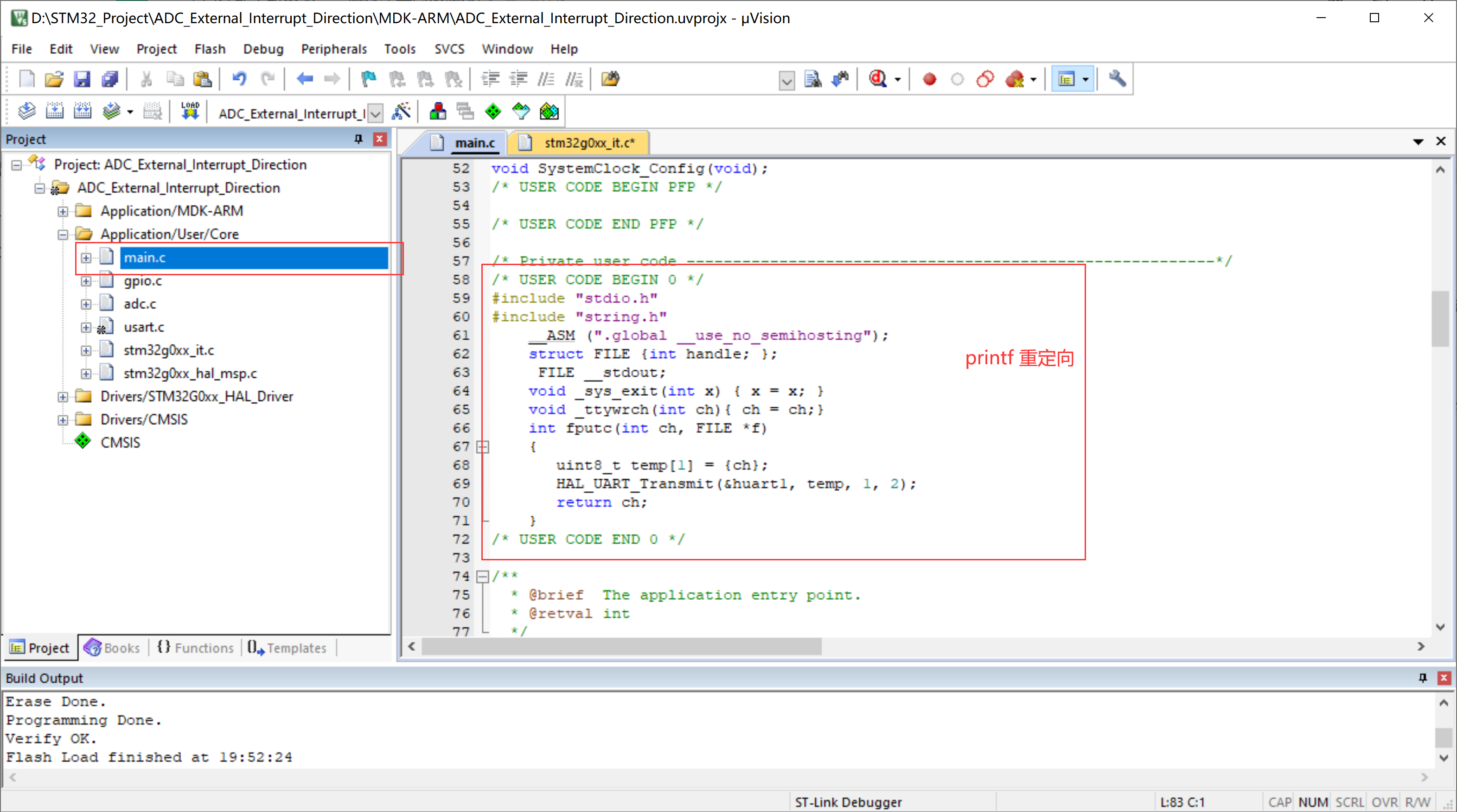Open the File menu
This screenshot has width=1457, height=812.
[x=21, y=49]
